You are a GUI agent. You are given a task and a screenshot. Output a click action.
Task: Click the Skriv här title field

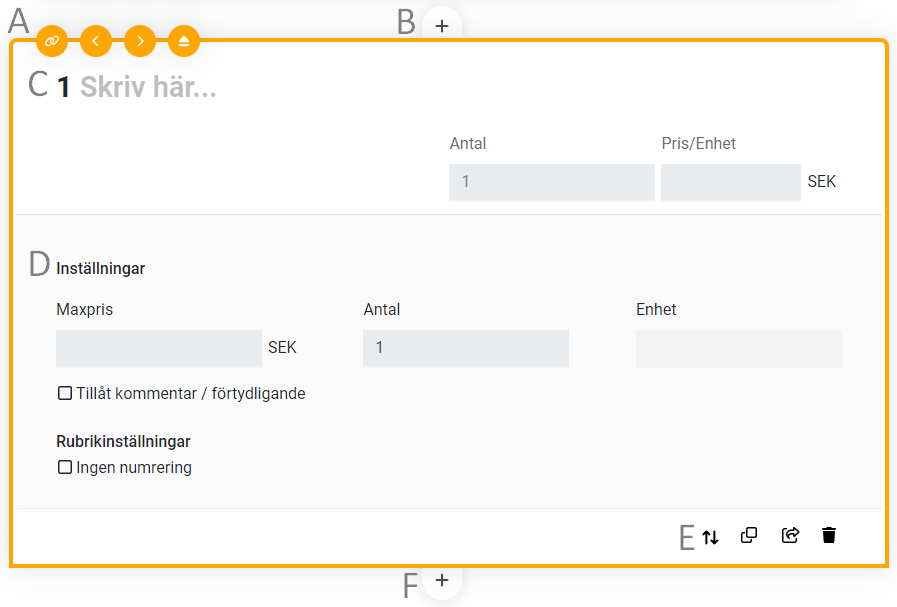pyautogui.click(x=148, y=88)
